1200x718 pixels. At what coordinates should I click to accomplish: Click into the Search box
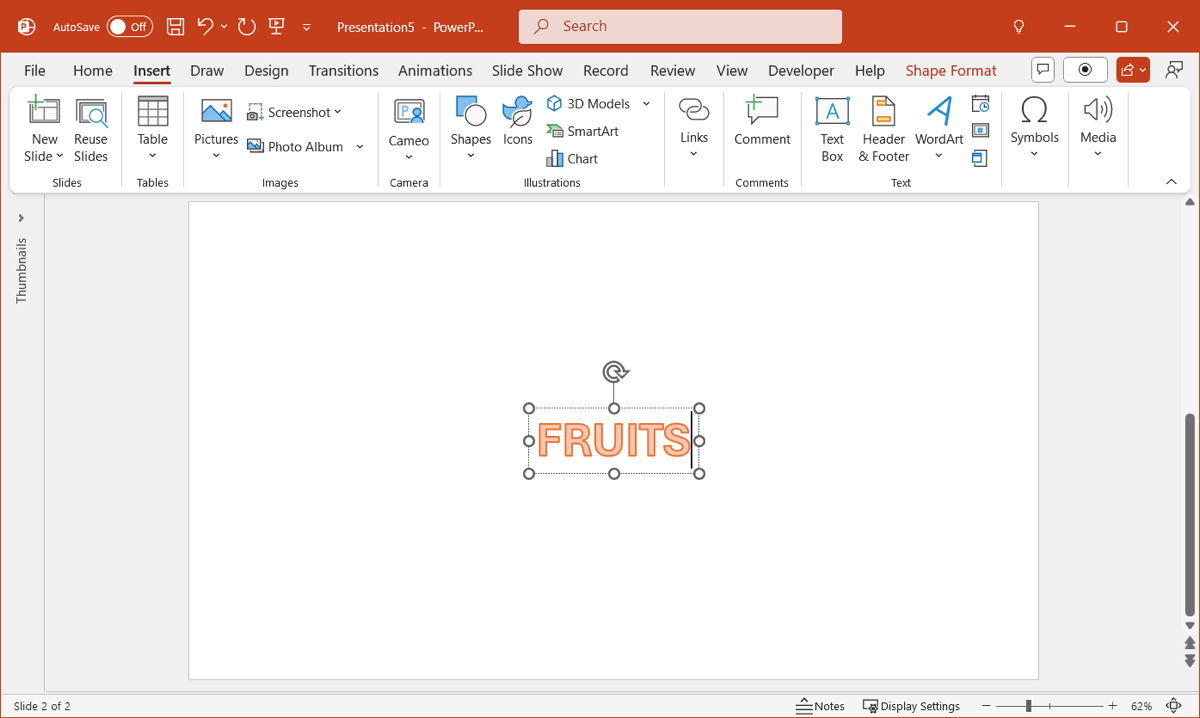[x=680, y=27]
